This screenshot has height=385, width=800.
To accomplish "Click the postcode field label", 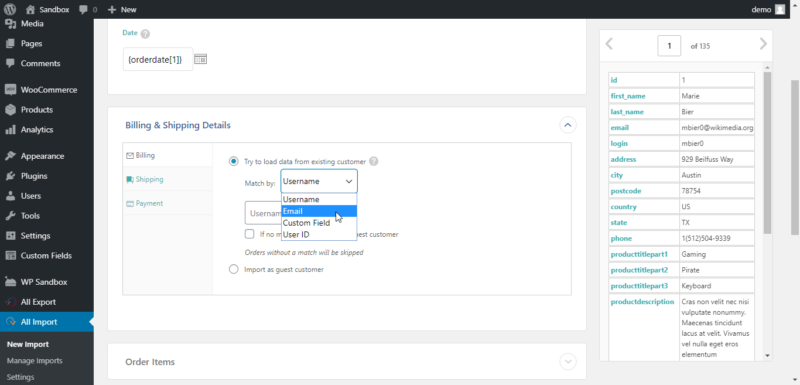I will tap(626, 191).
